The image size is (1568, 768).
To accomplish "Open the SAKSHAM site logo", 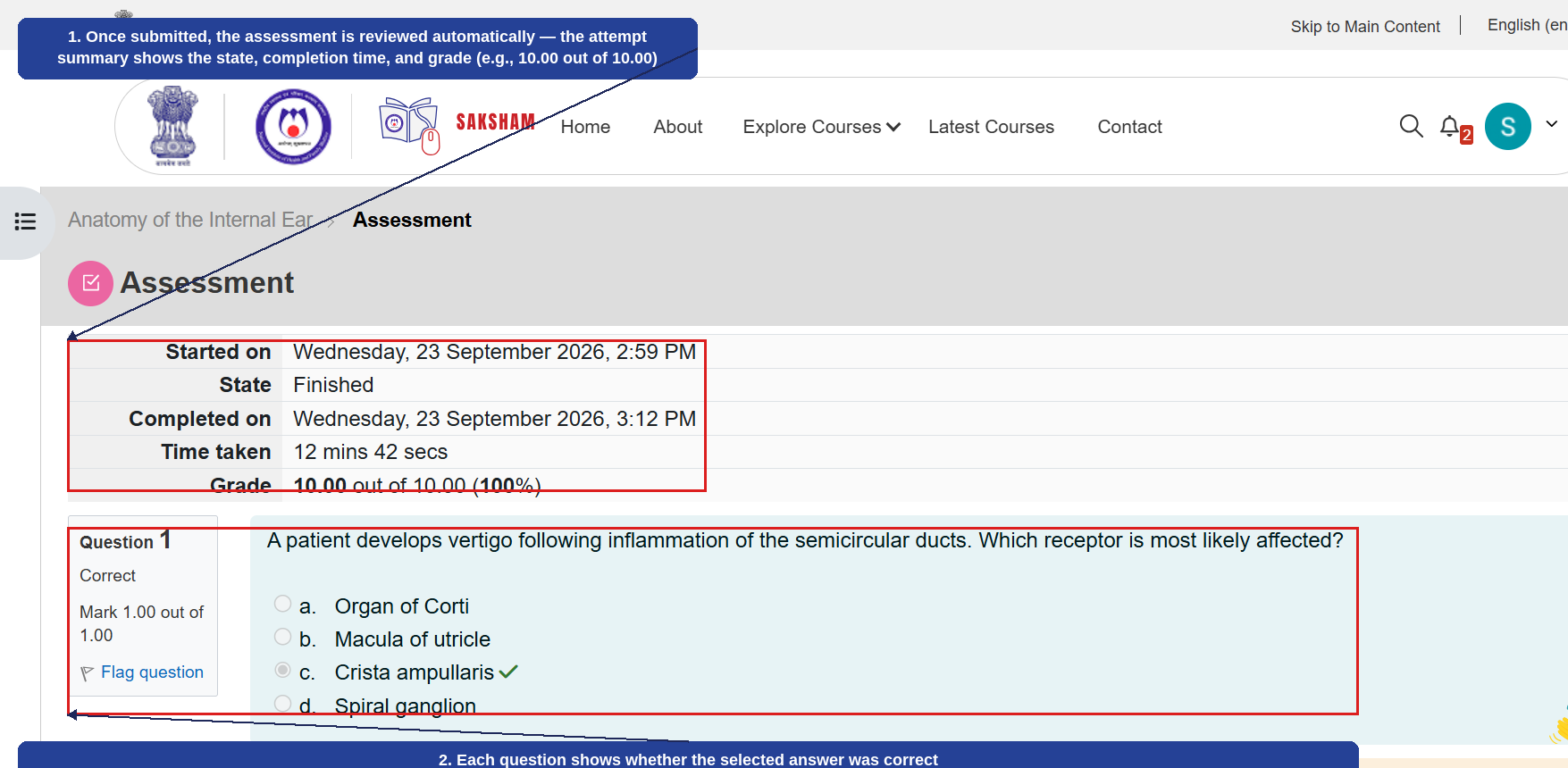I will coord(456,126).
